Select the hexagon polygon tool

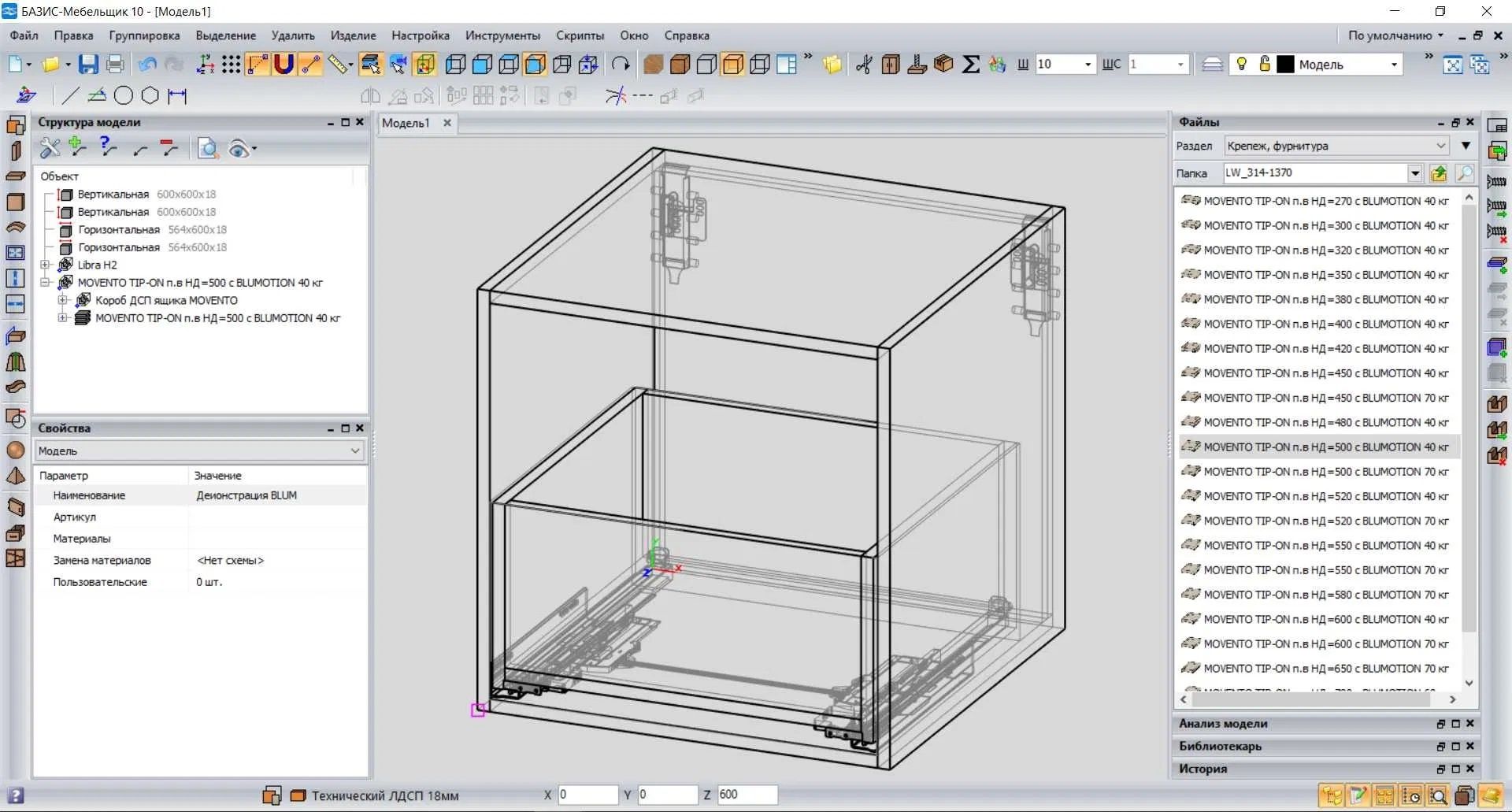pyautogui.click(x=150, y=96)
